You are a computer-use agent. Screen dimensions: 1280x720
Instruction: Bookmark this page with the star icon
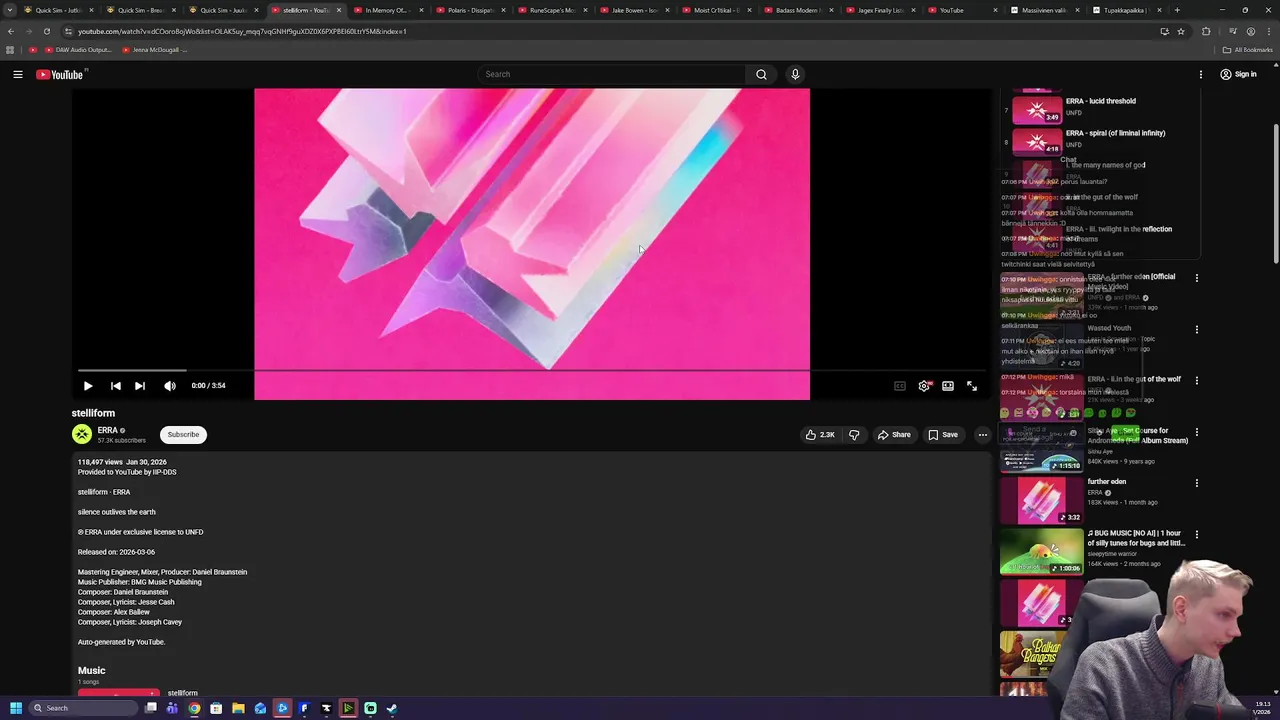pos(1181,31)
